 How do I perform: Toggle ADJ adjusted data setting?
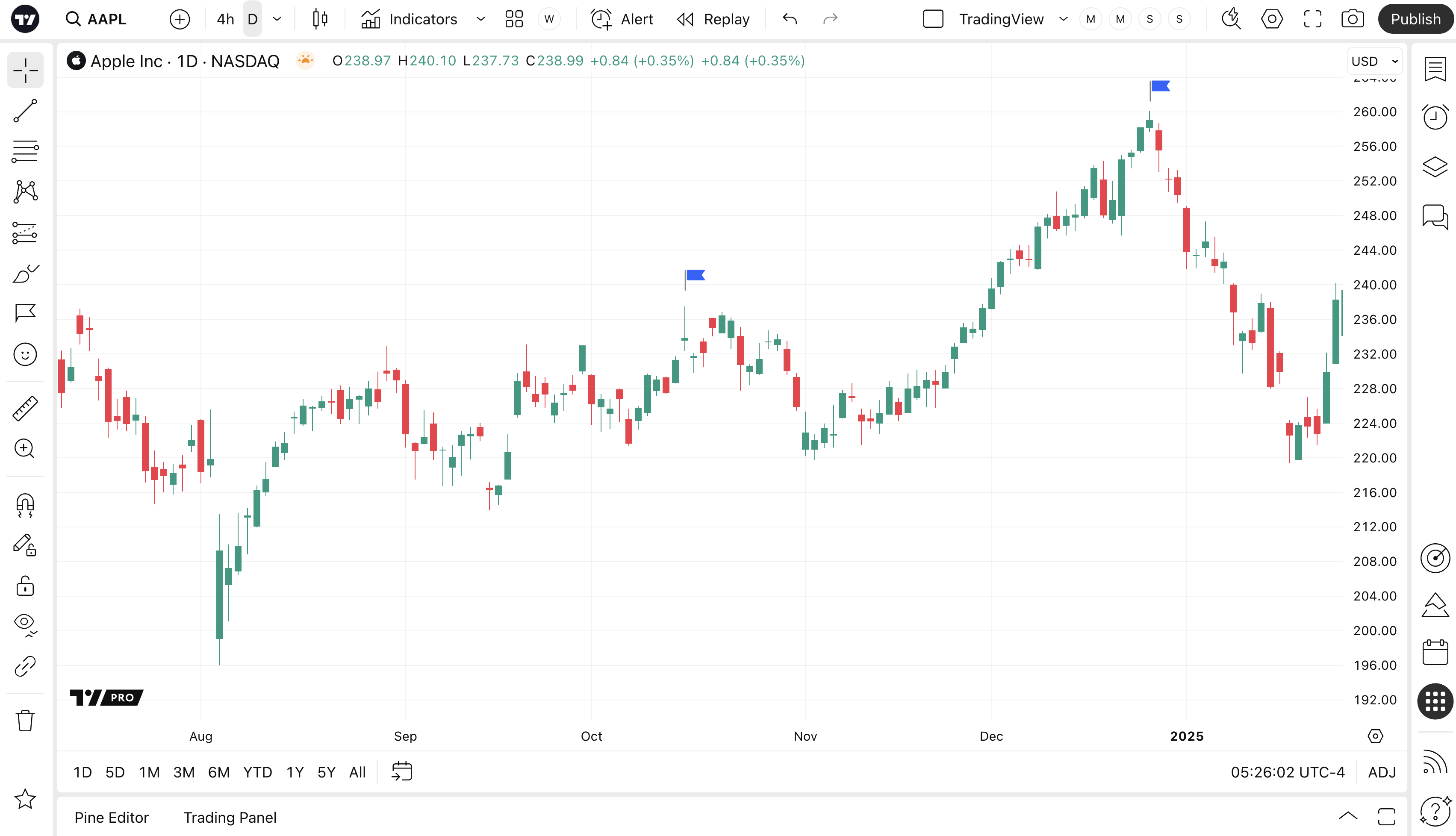1381,772
